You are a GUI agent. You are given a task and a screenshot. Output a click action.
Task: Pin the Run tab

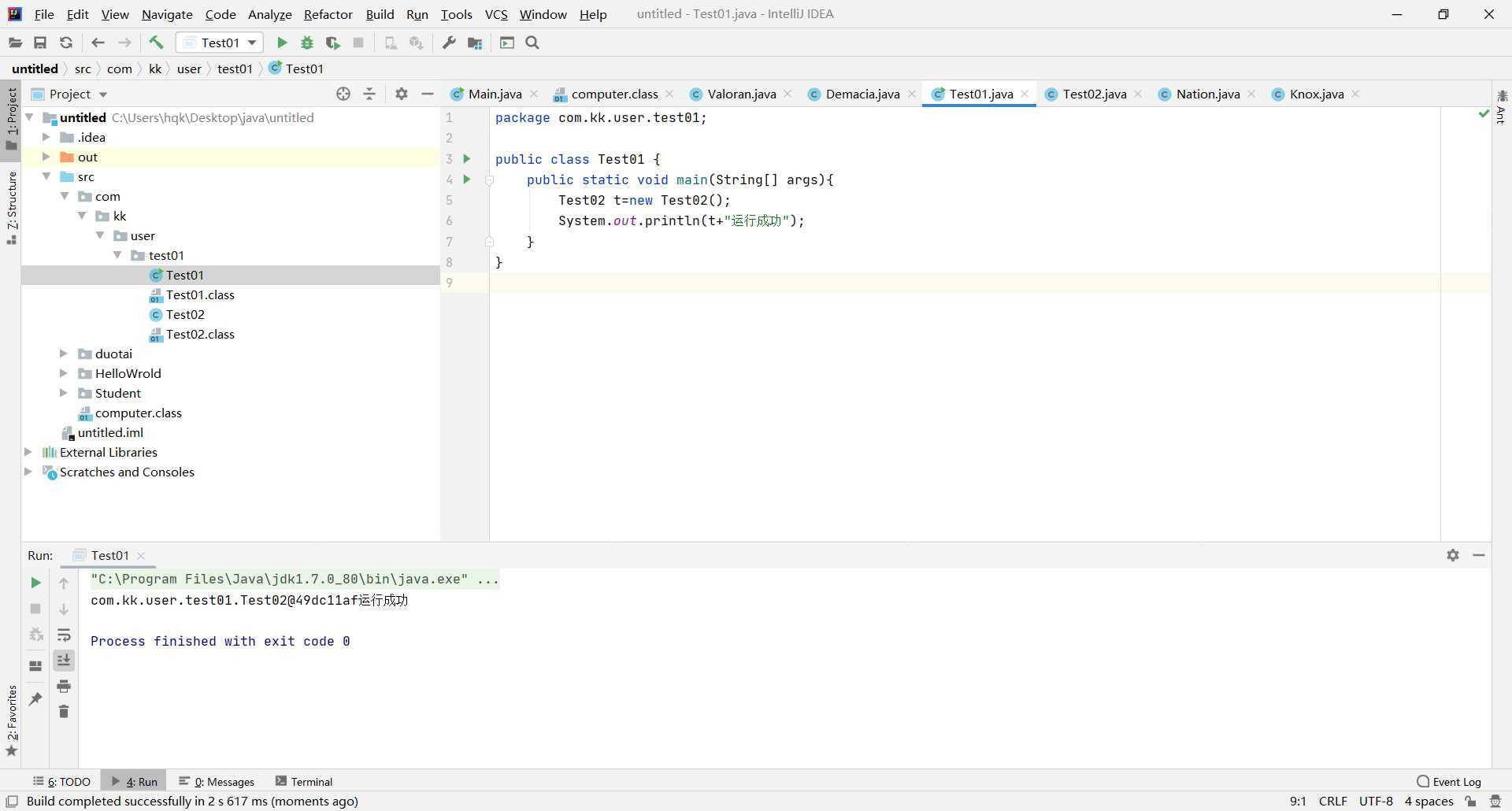[35, 698]
